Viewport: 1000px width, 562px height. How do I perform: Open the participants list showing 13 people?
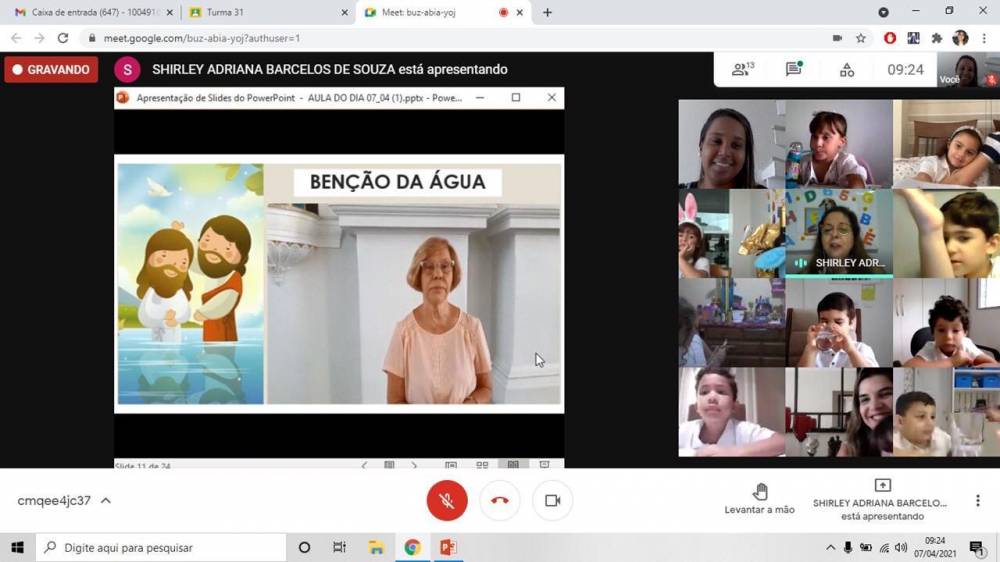[x=742, y=70]
